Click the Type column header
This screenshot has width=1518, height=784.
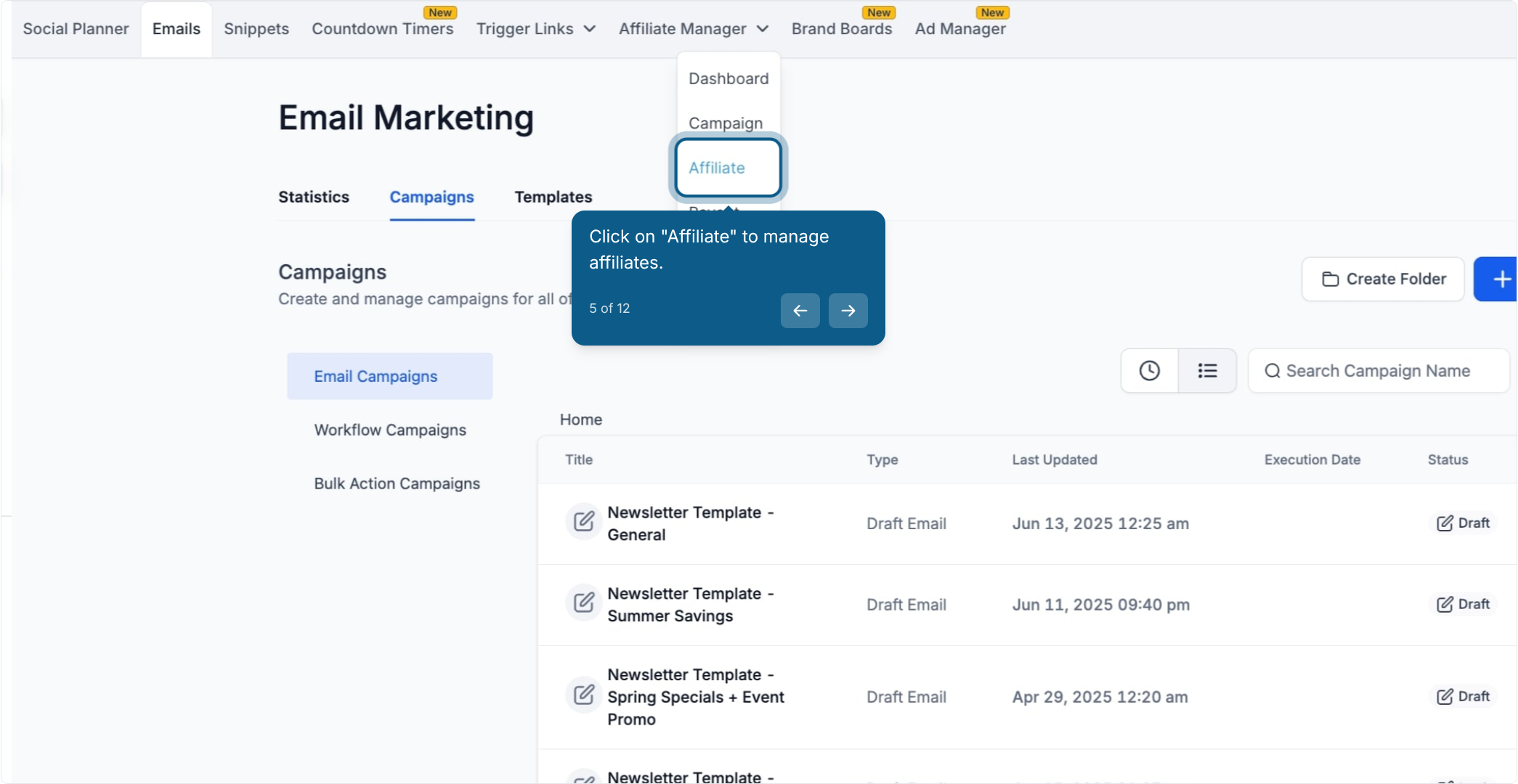point(882,460)
